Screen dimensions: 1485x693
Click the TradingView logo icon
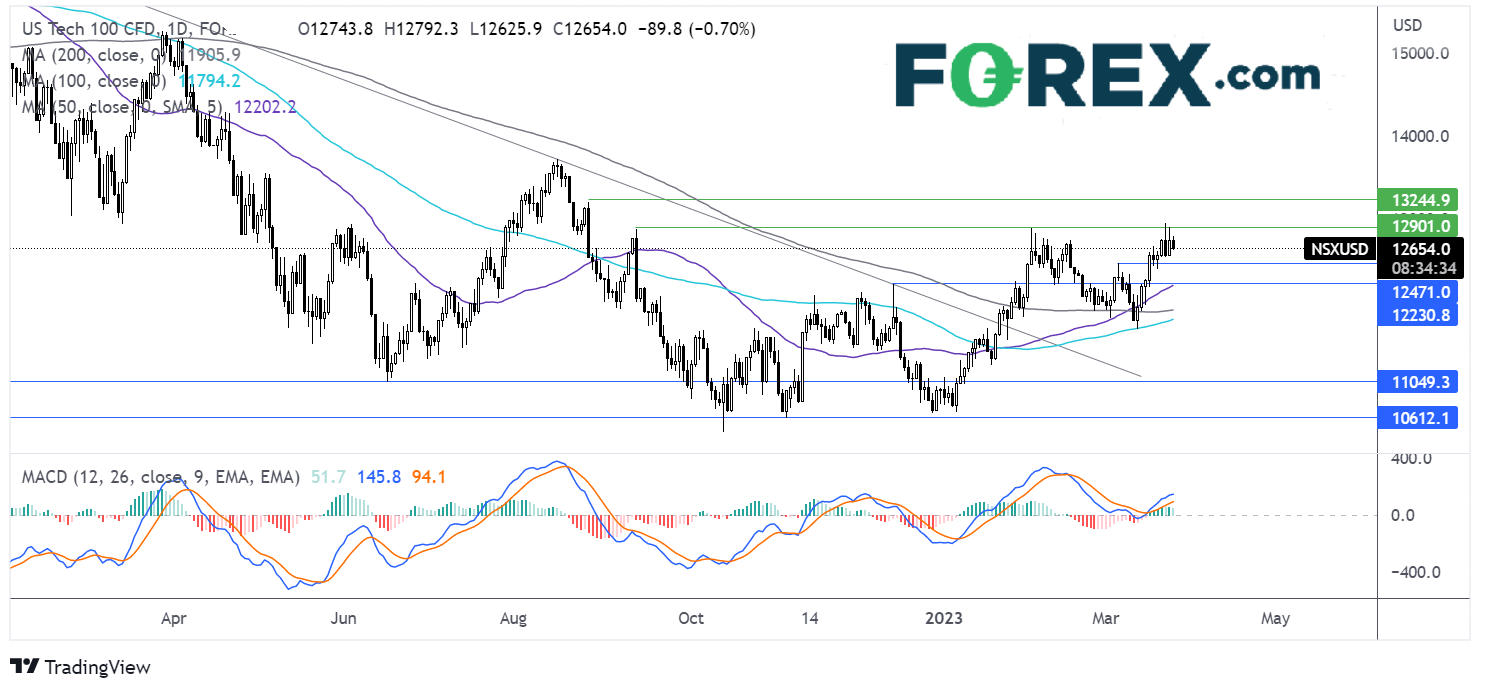[24, 667]
